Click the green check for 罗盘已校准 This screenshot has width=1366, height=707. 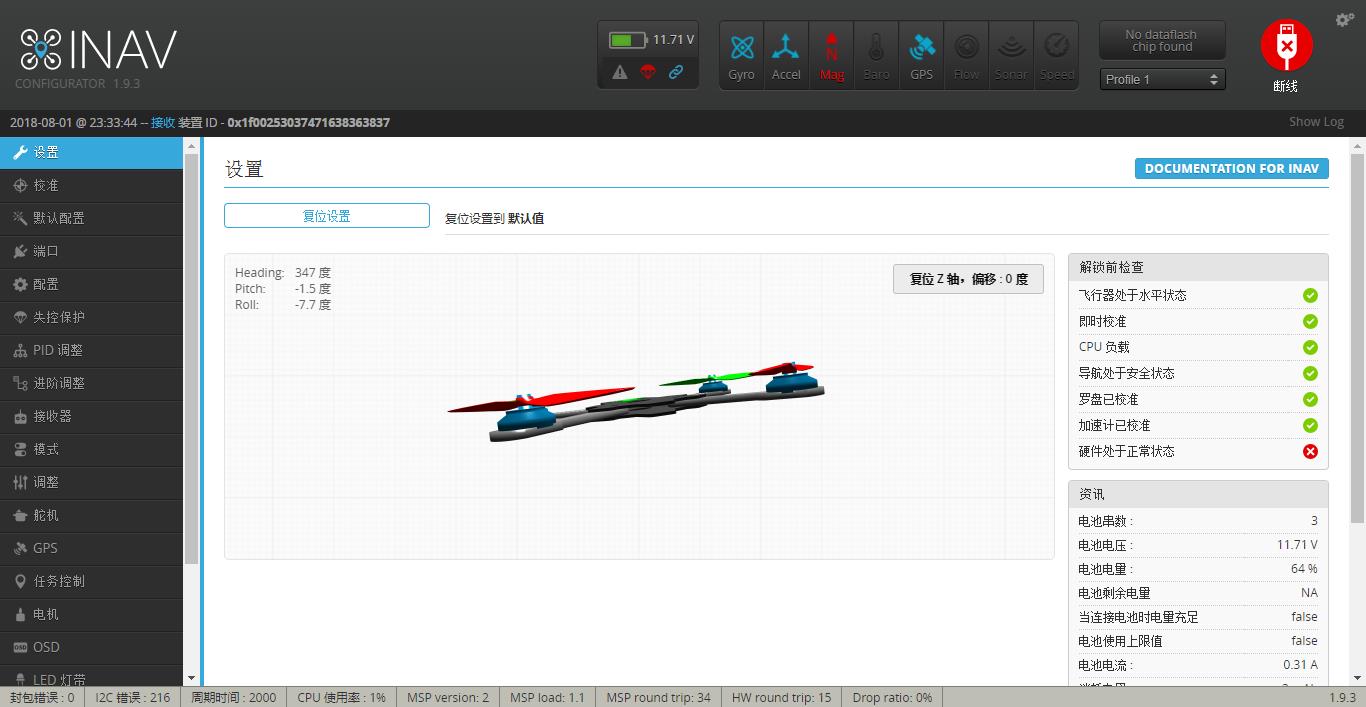(x=1310, y=399)
